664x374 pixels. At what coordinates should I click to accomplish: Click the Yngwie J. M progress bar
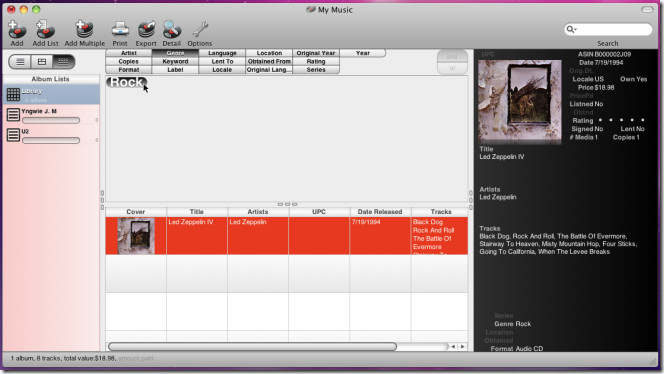click(51, 120)
